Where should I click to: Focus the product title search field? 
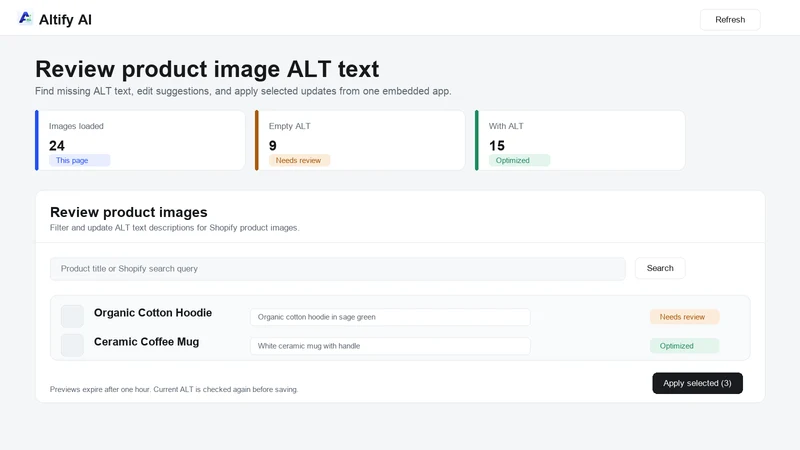(x=337, y=269)
